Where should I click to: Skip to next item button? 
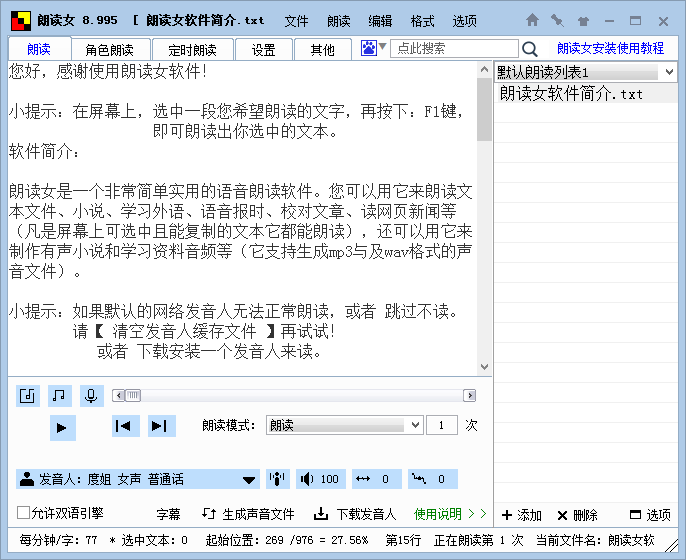(x=161, y=426)
